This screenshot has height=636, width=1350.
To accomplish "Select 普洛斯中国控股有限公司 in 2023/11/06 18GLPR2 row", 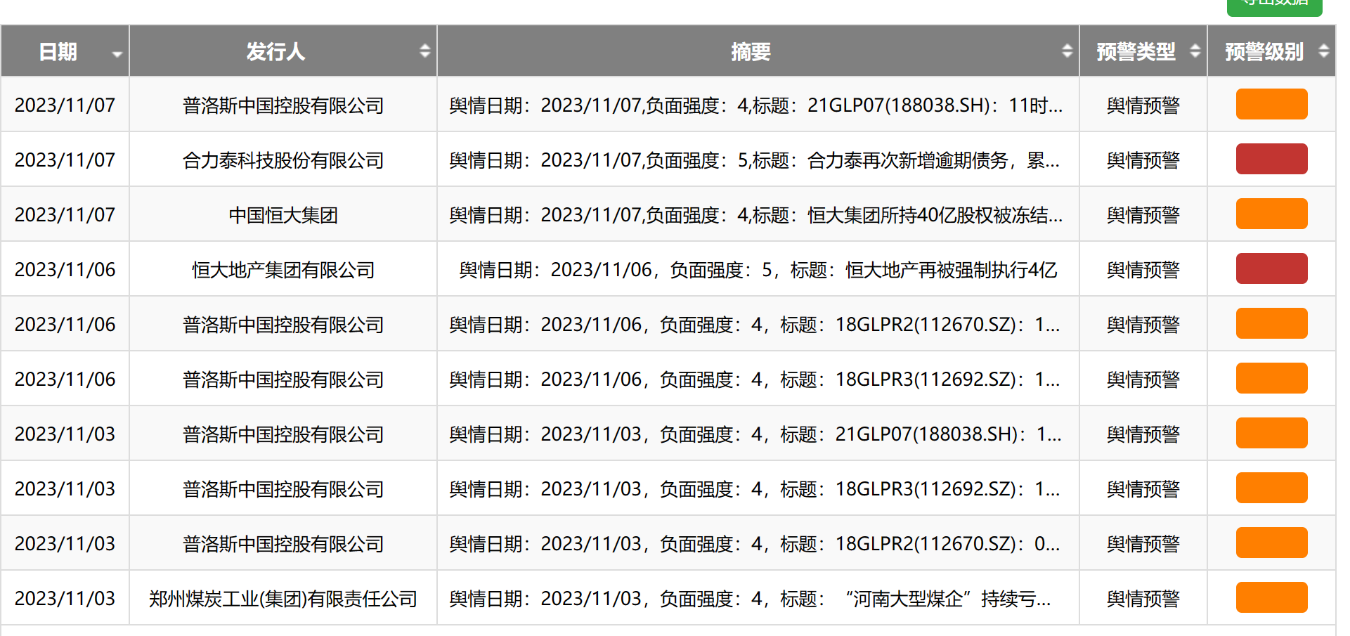I will point(283,325).
